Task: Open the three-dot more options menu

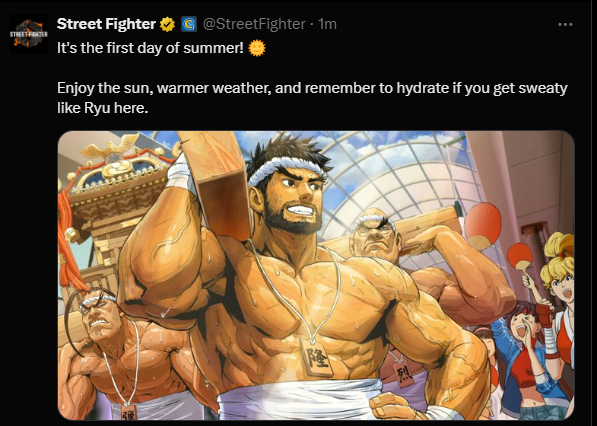Action: (x=565, y=24)
